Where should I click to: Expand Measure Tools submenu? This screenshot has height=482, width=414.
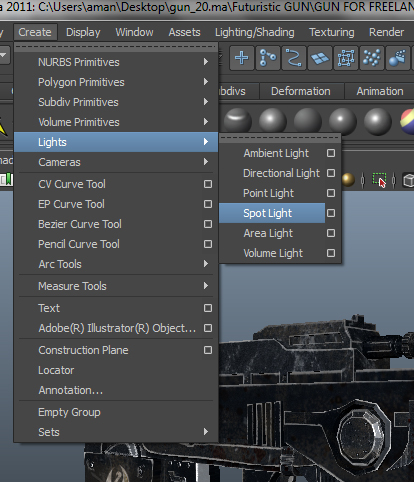point(116,286)
